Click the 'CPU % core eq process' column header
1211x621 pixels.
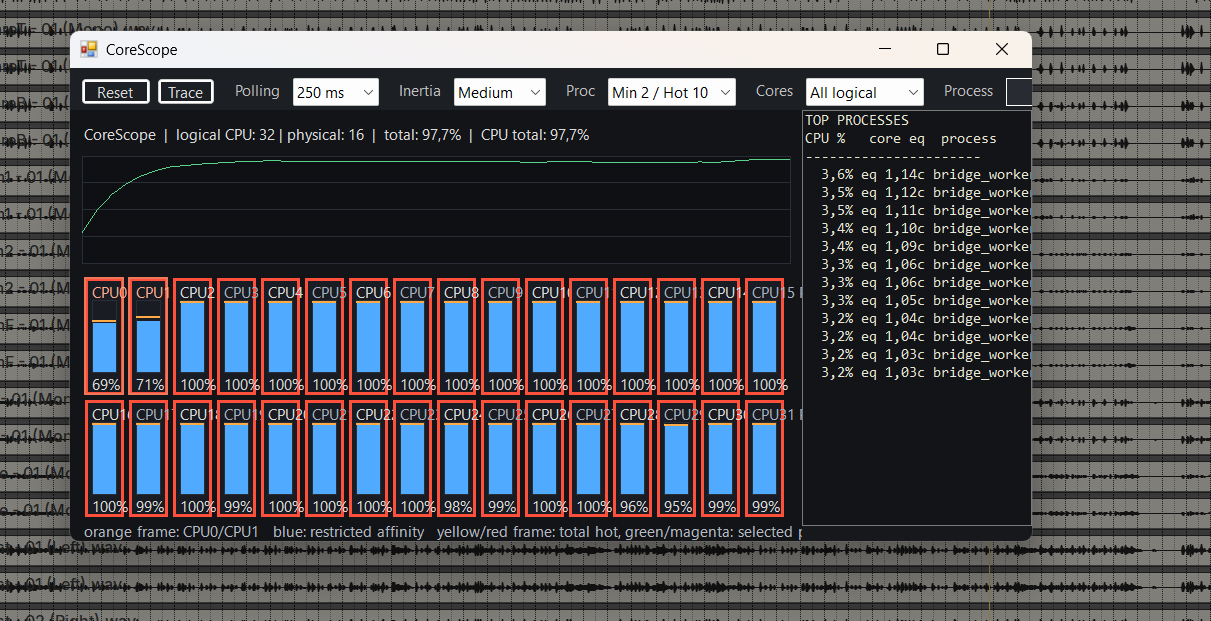(x=901, y=138)
